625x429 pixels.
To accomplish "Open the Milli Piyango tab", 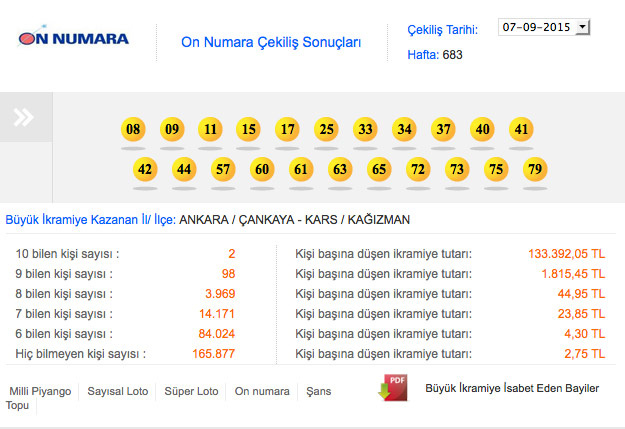I will click(40, 391).
